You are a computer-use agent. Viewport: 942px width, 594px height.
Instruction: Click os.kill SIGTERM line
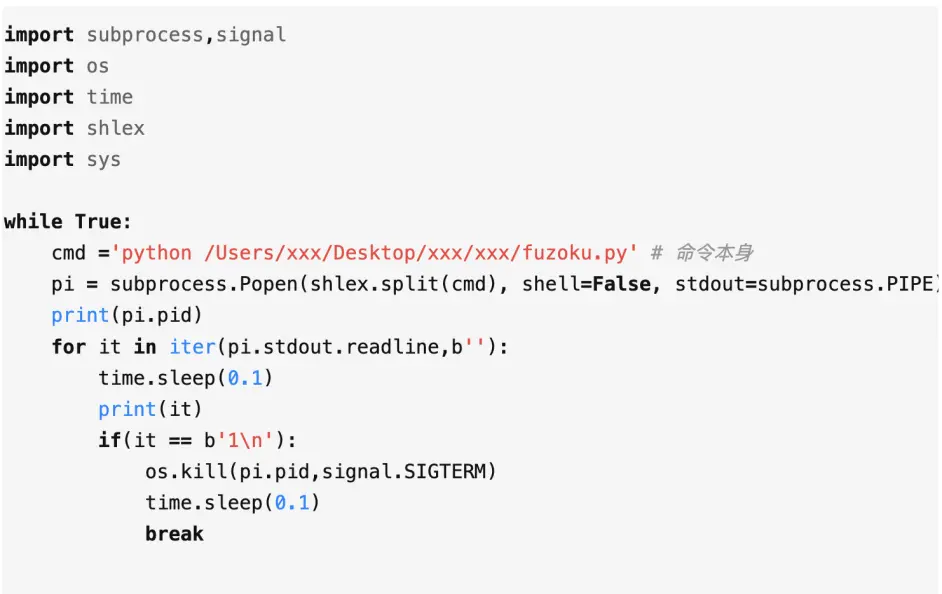pos(321,471)
